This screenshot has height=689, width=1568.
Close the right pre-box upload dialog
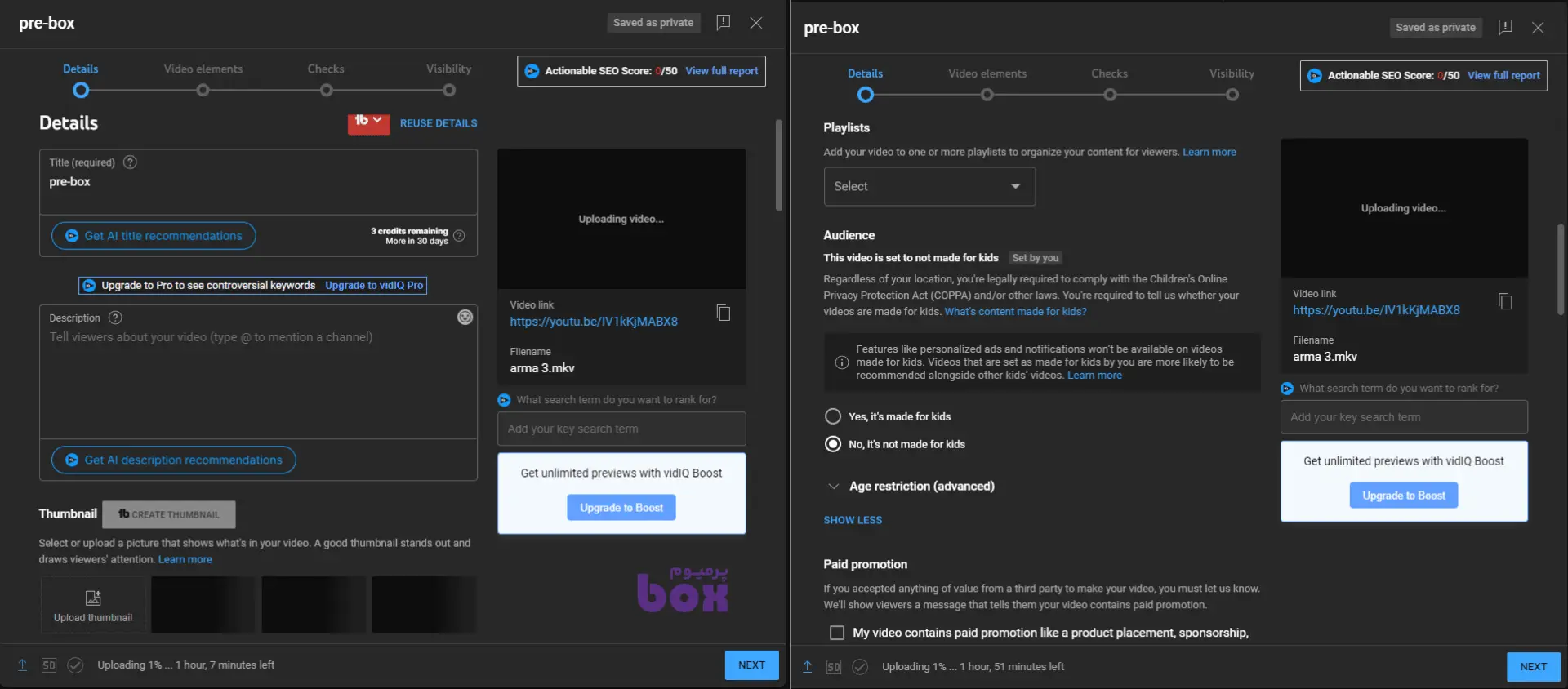[1538, 28]
